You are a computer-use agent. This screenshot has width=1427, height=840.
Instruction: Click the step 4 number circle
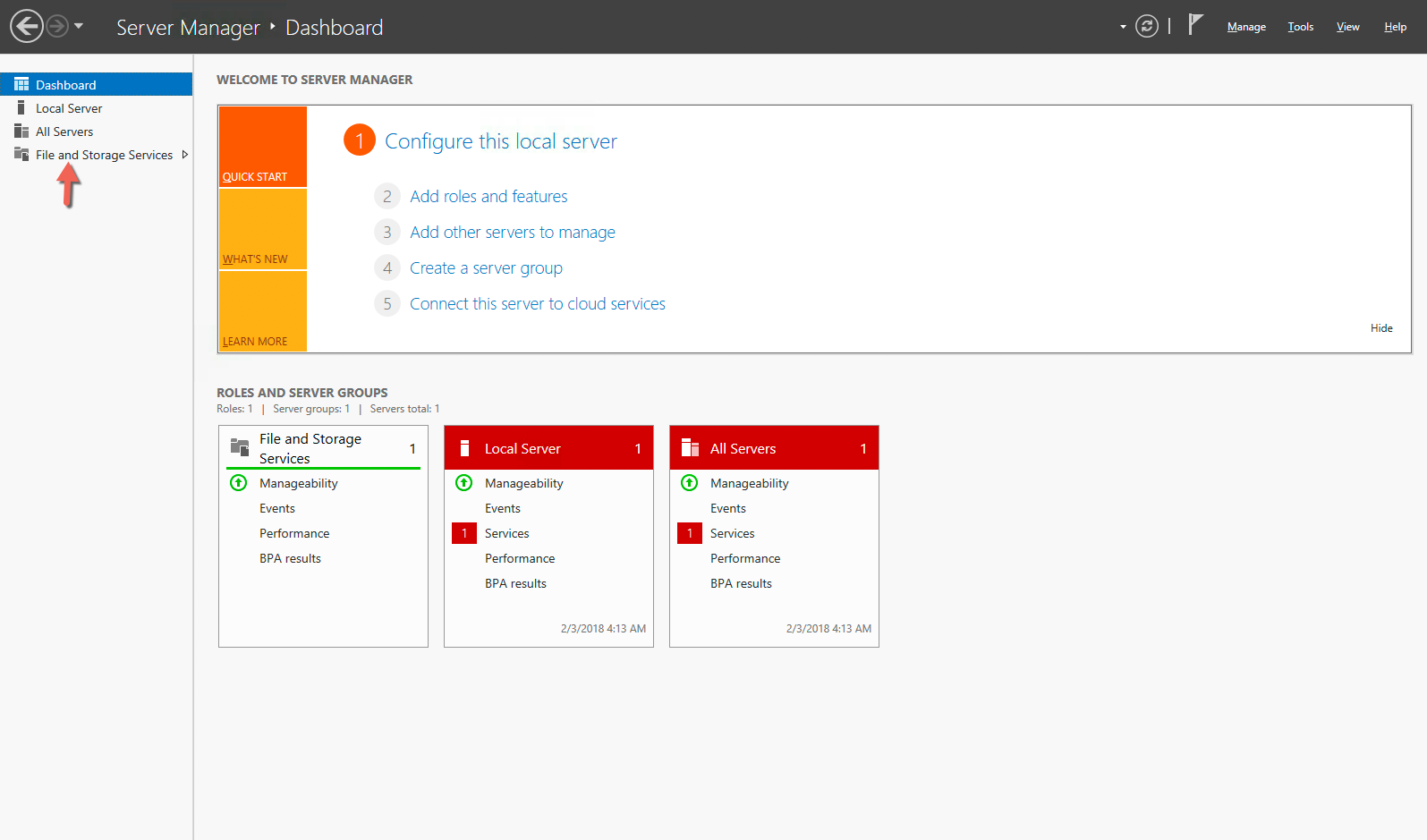387,267
